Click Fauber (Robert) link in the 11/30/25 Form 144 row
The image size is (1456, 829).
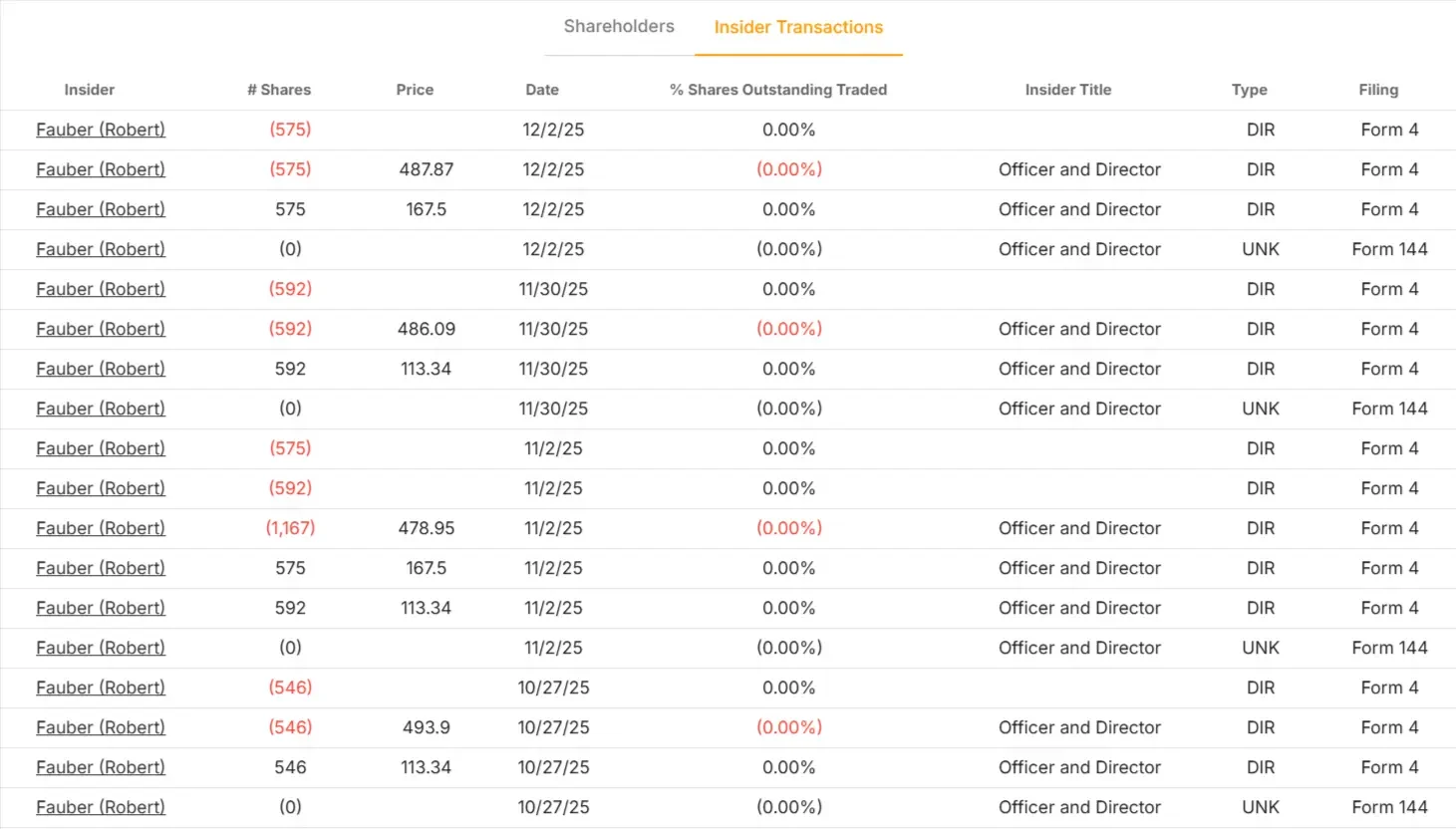[x=100, y=409]
